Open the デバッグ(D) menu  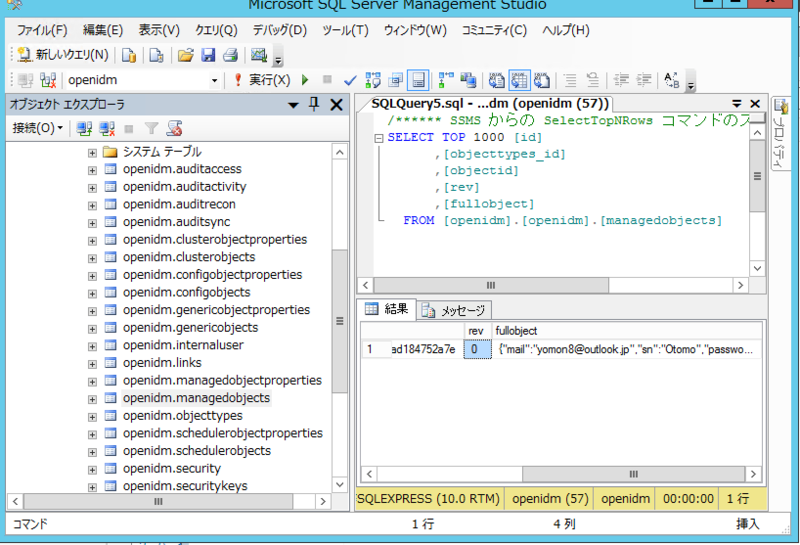(280, 30)
